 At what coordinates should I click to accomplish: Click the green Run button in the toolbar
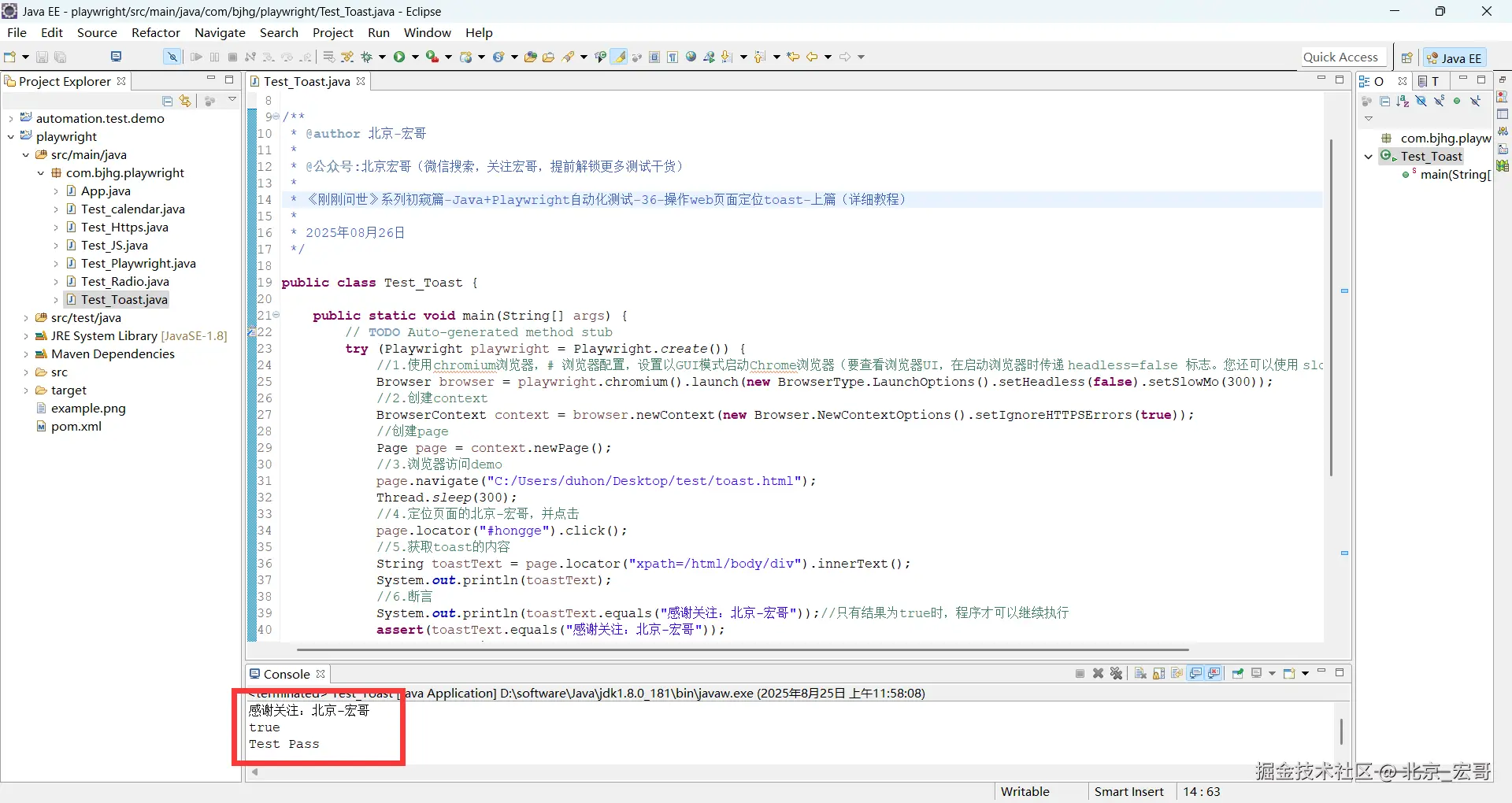click(399, 57)
